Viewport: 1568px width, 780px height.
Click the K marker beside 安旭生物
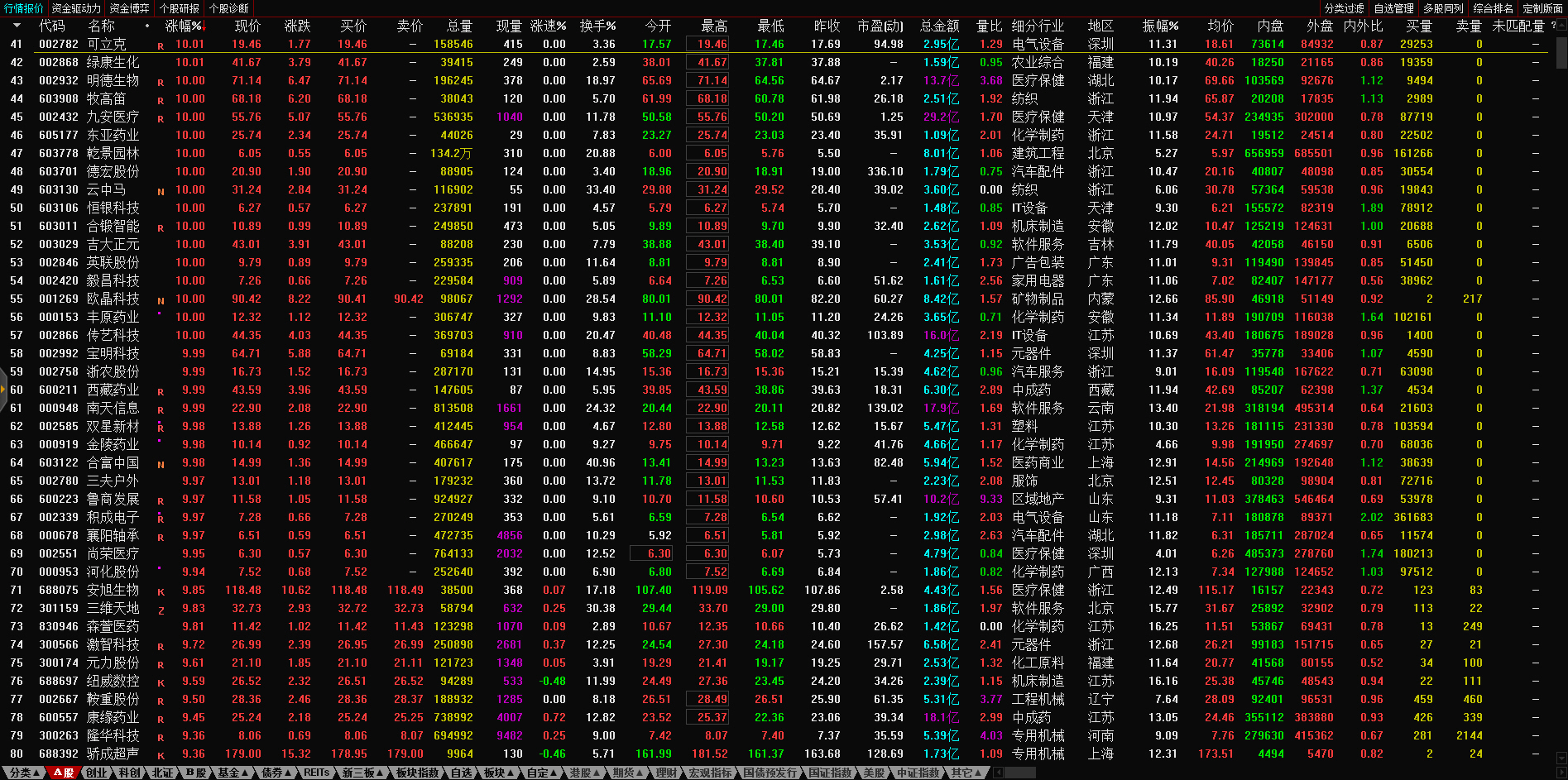coord(161,591)
